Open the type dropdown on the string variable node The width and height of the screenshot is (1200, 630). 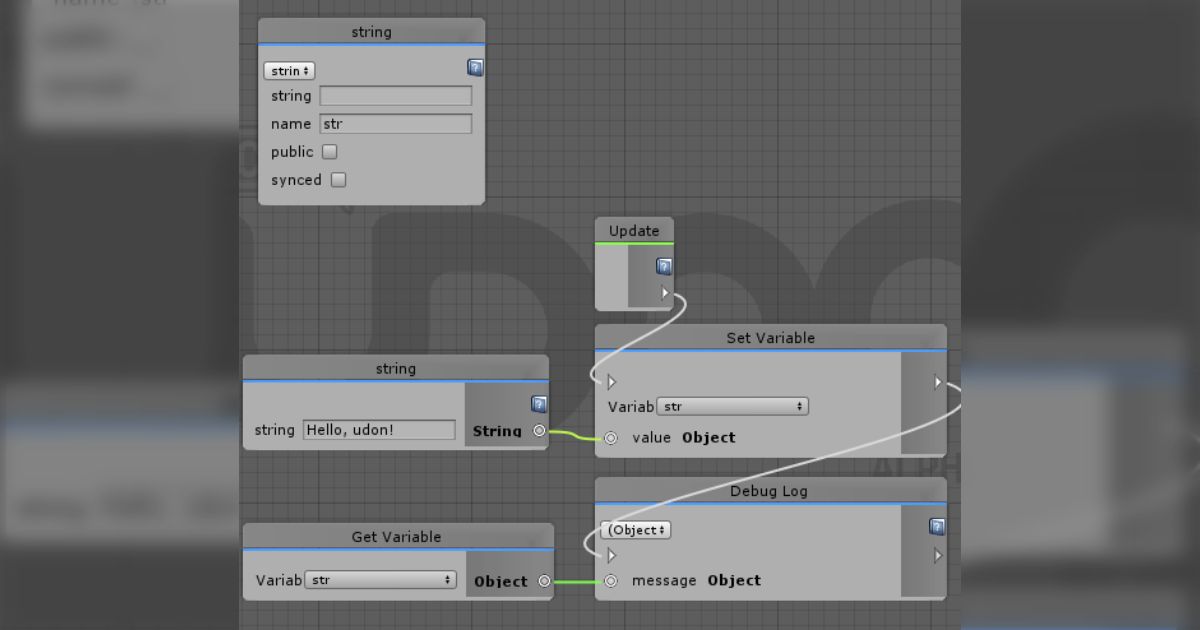tap(289, 71)
